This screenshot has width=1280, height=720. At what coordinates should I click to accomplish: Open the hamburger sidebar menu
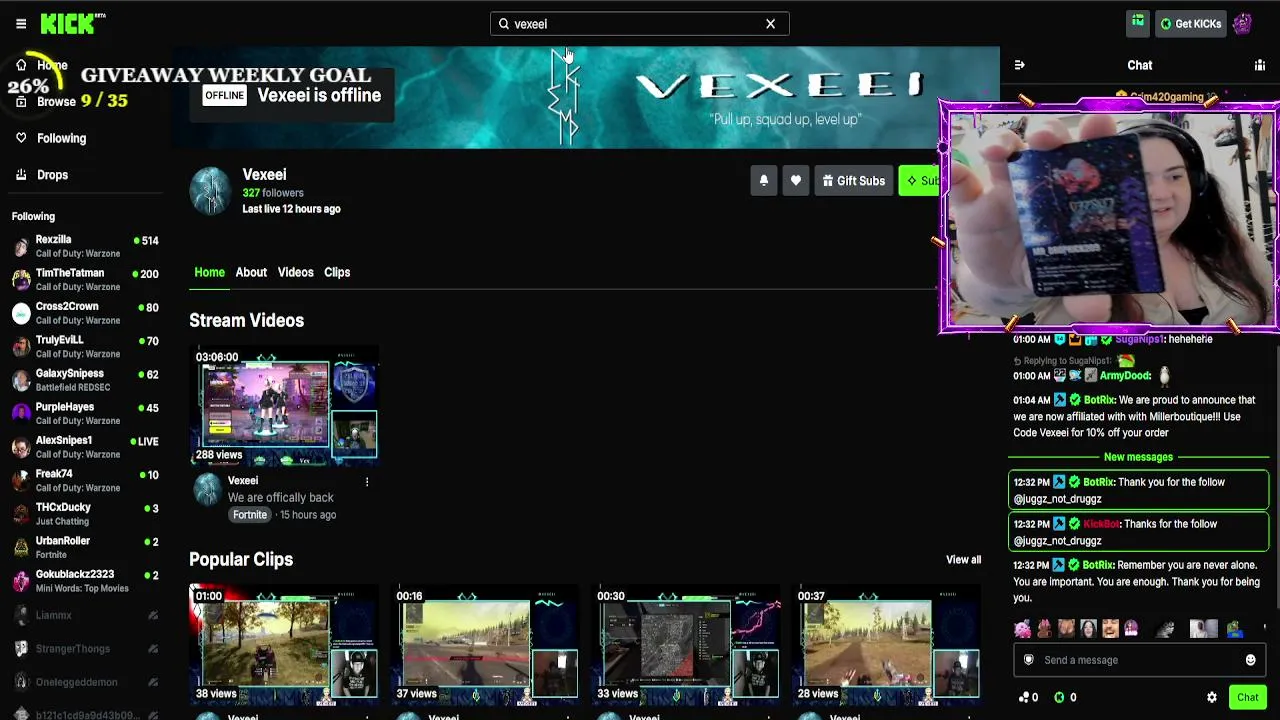click(x=21, y=24)
